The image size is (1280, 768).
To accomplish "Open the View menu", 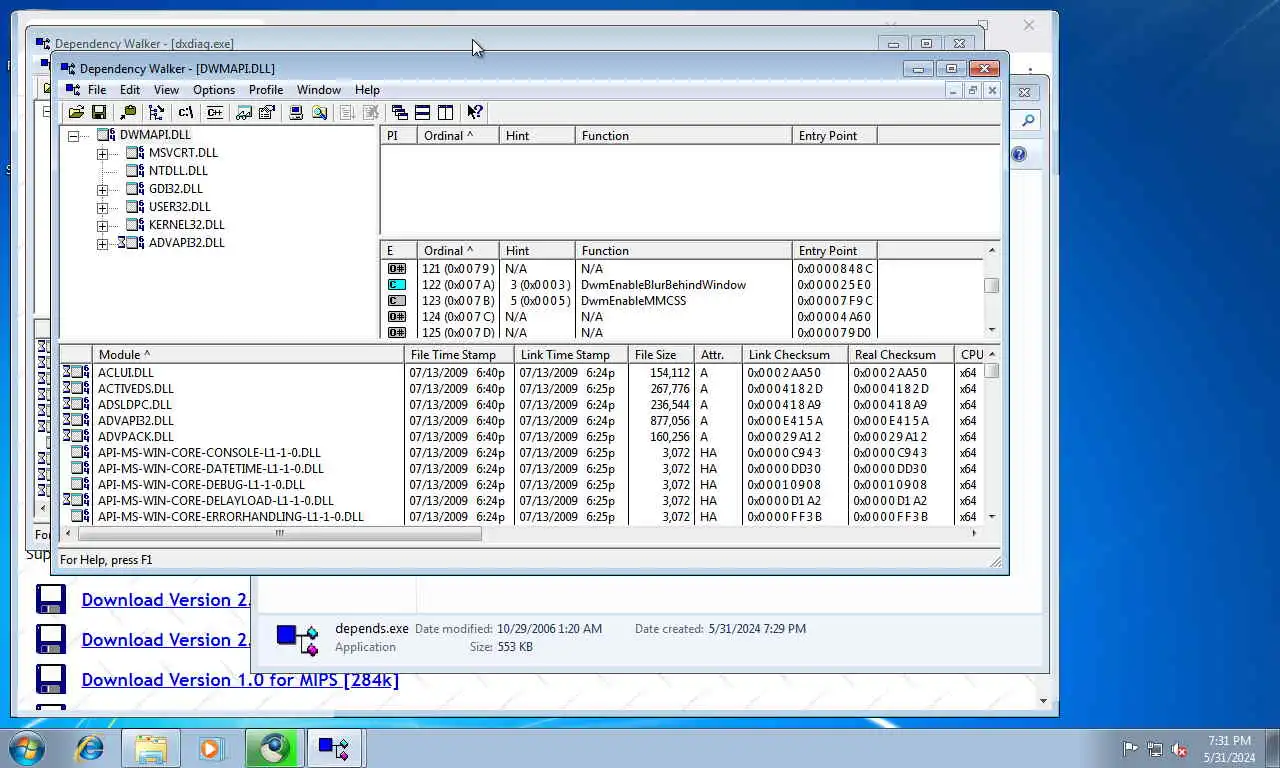I will [166, 90].
